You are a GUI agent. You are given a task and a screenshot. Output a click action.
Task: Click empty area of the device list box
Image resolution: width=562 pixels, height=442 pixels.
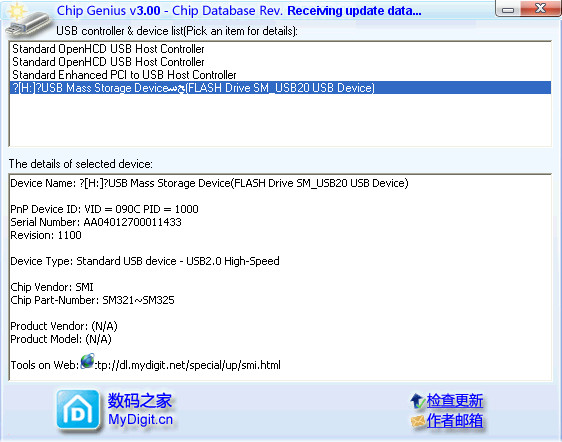pos(280,120)
